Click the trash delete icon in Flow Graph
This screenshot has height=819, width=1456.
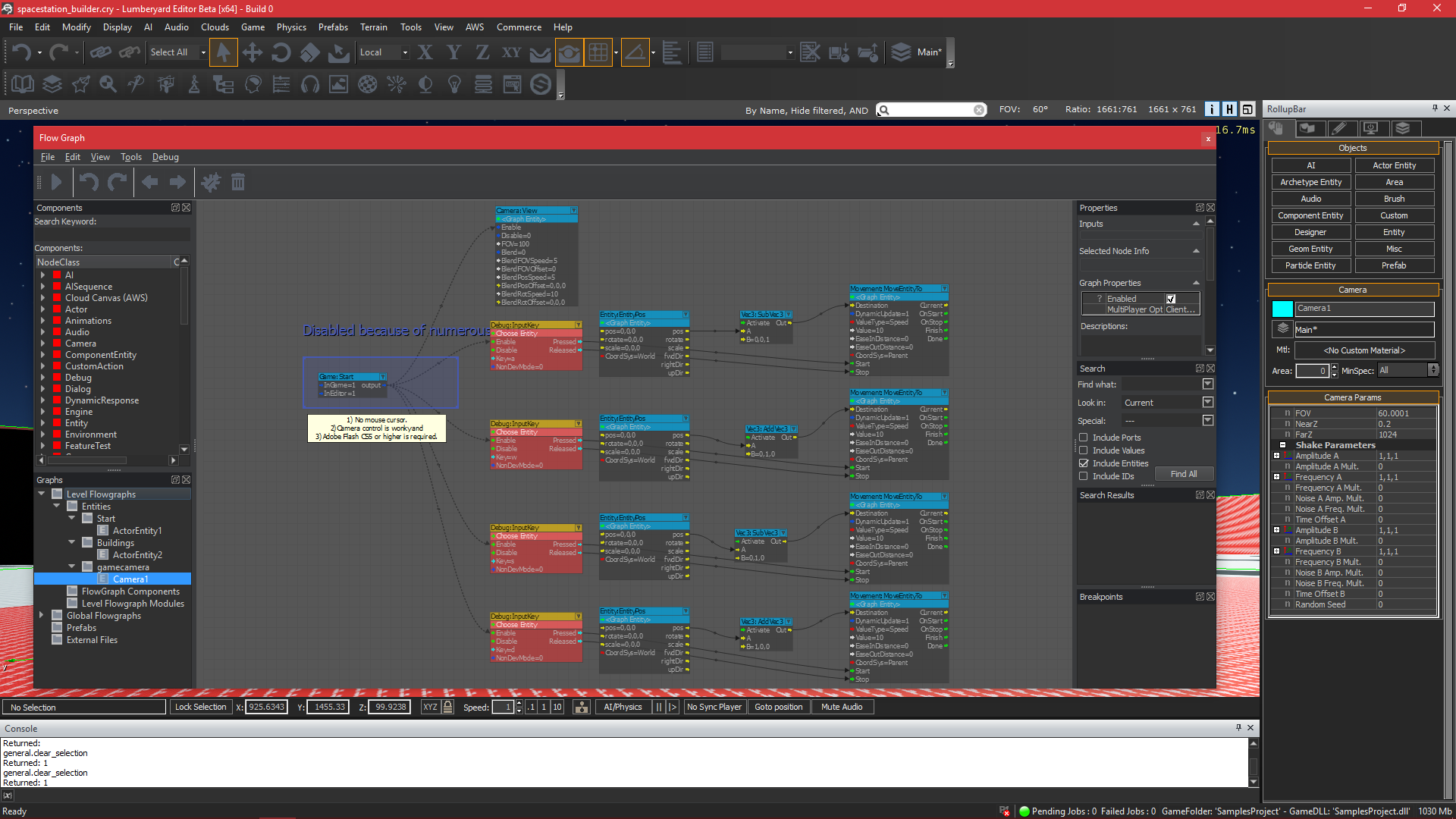click(x=238, y=183)
